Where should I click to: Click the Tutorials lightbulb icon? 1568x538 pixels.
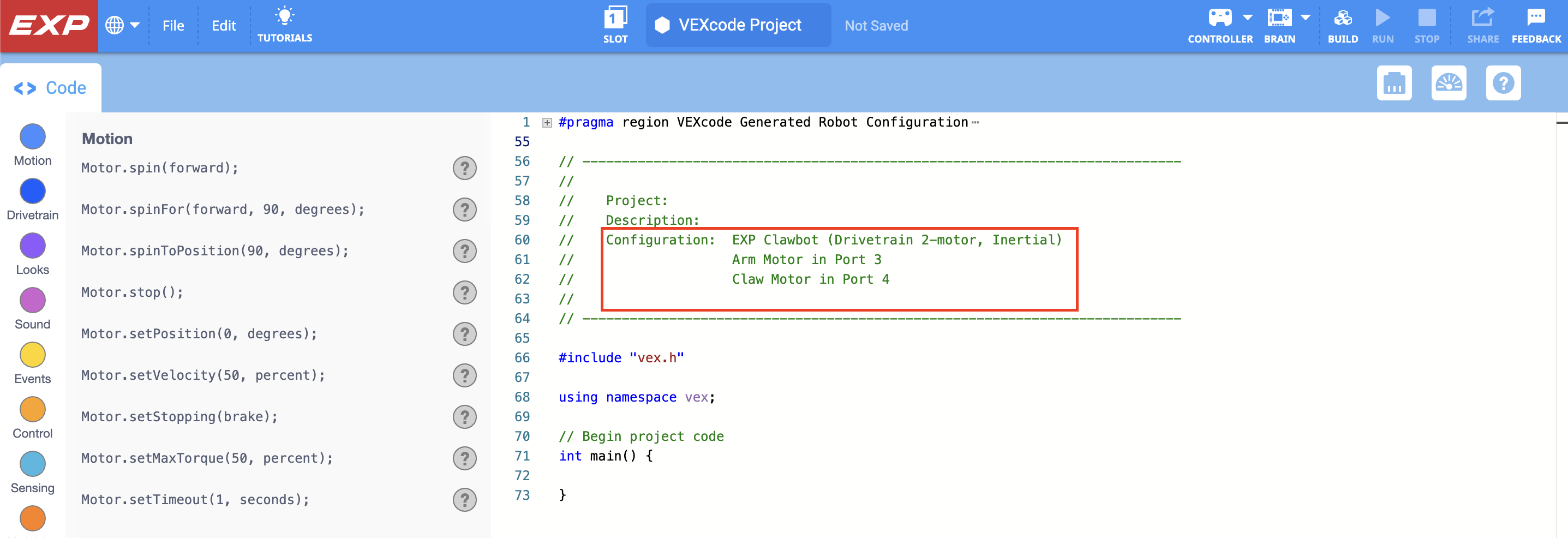tap(284, 15)
